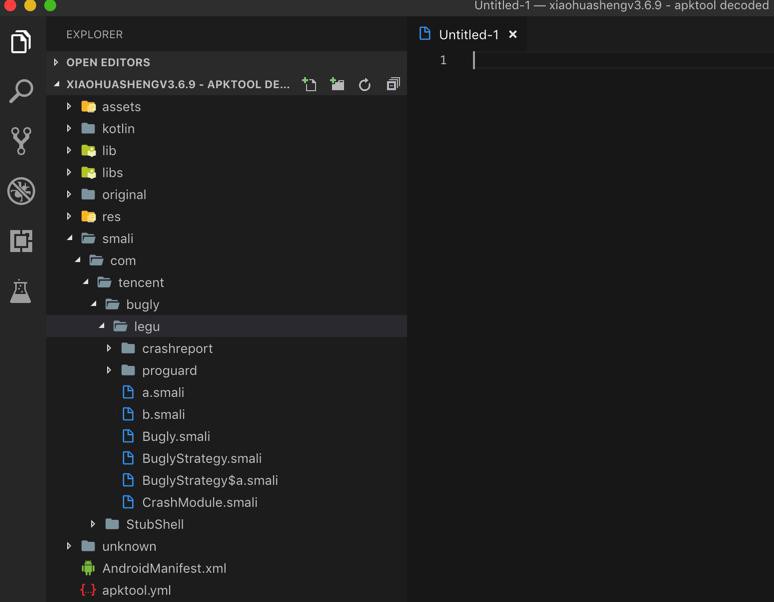Screen dimensions: 774x602
Task: Click the b.smali file icon
Action: click(128, 414)
